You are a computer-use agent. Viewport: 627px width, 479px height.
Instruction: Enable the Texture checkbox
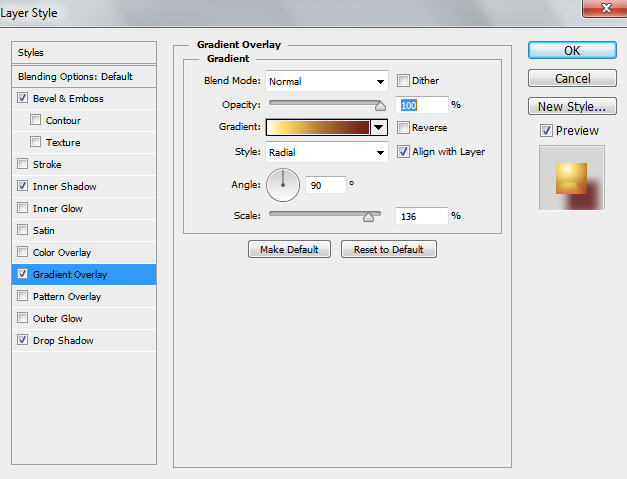[35, 142]
